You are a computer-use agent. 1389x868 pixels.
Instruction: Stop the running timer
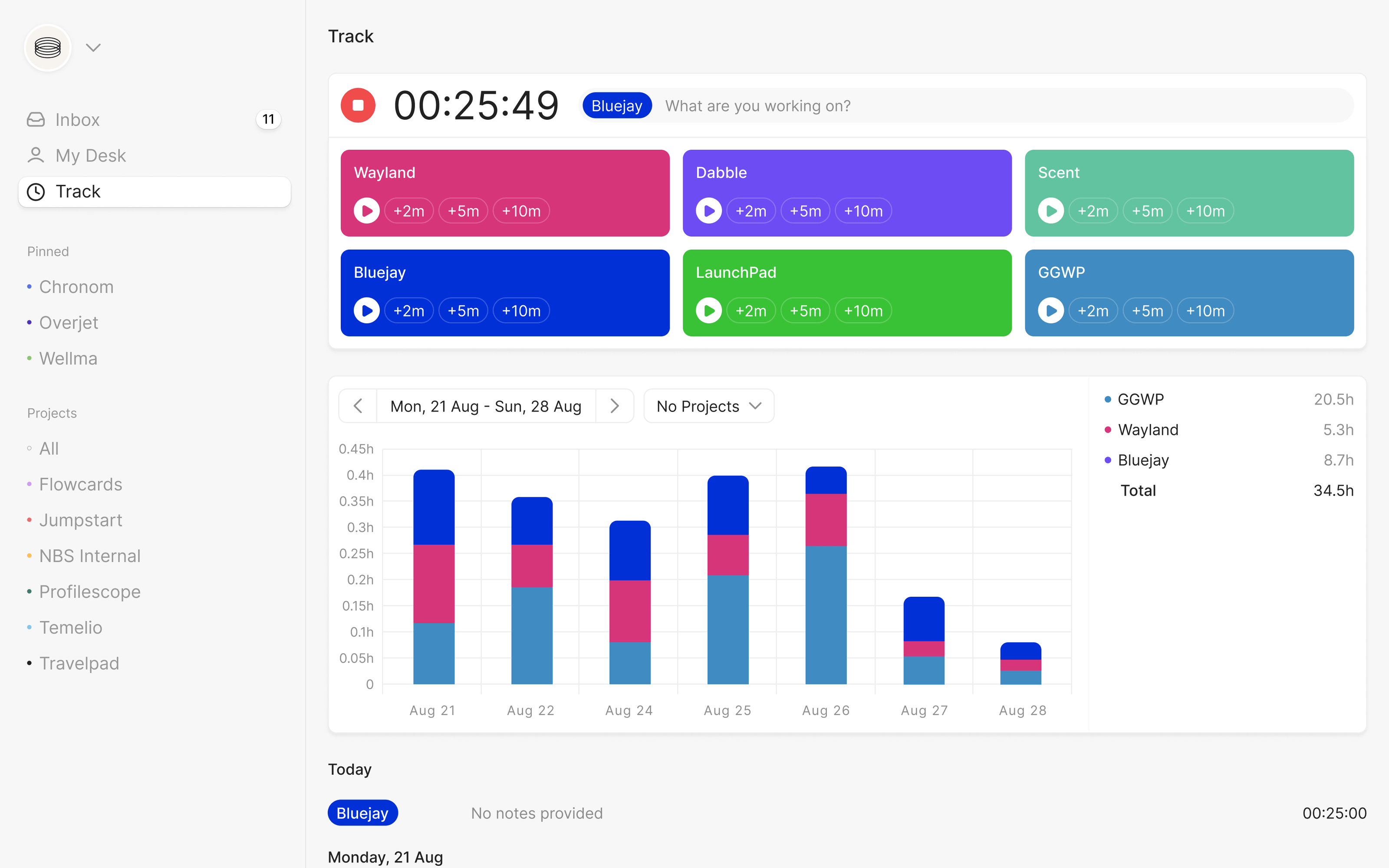point(358,105)
